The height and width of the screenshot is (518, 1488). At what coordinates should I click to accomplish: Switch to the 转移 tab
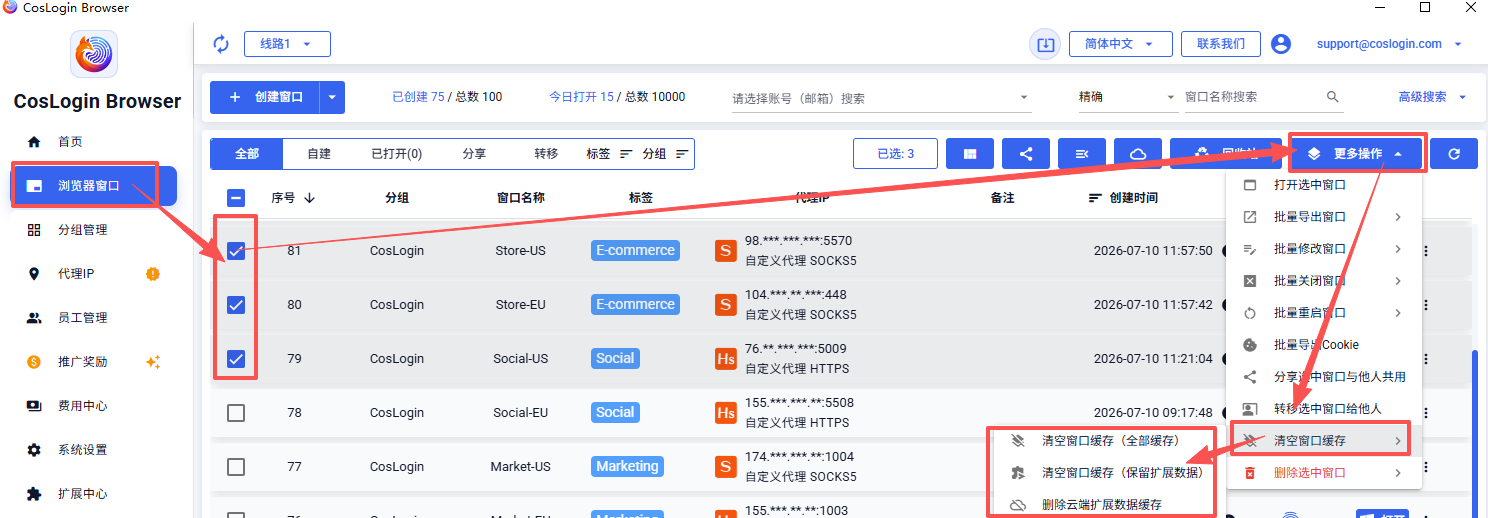click(546, 154)
